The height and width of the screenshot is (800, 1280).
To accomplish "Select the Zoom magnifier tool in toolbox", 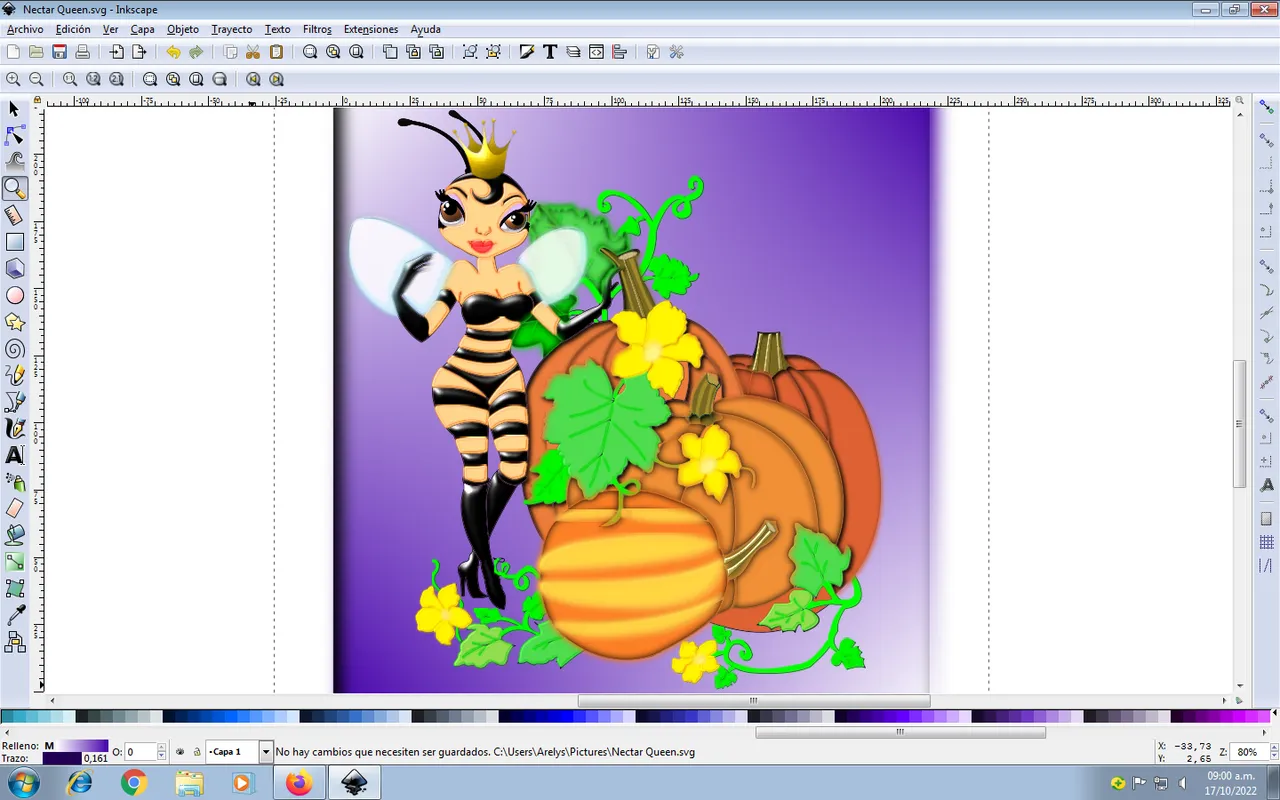I will tap(14, 188).
